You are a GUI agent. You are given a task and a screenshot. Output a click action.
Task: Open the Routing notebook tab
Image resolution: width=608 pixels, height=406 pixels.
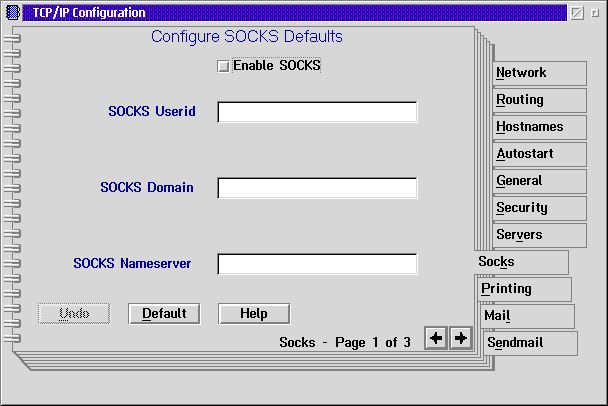[539, 100]
